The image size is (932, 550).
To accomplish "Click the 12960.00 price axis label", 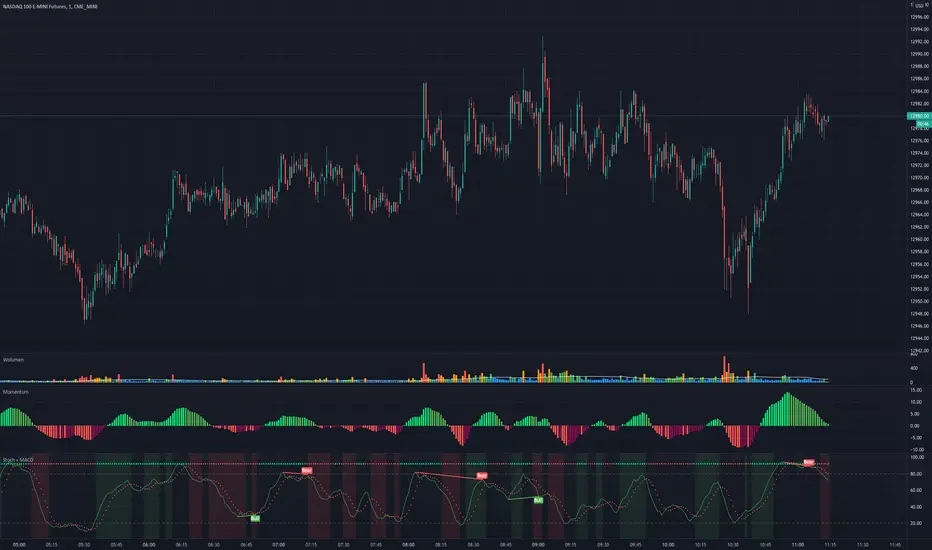I will [x=920, y=240].
